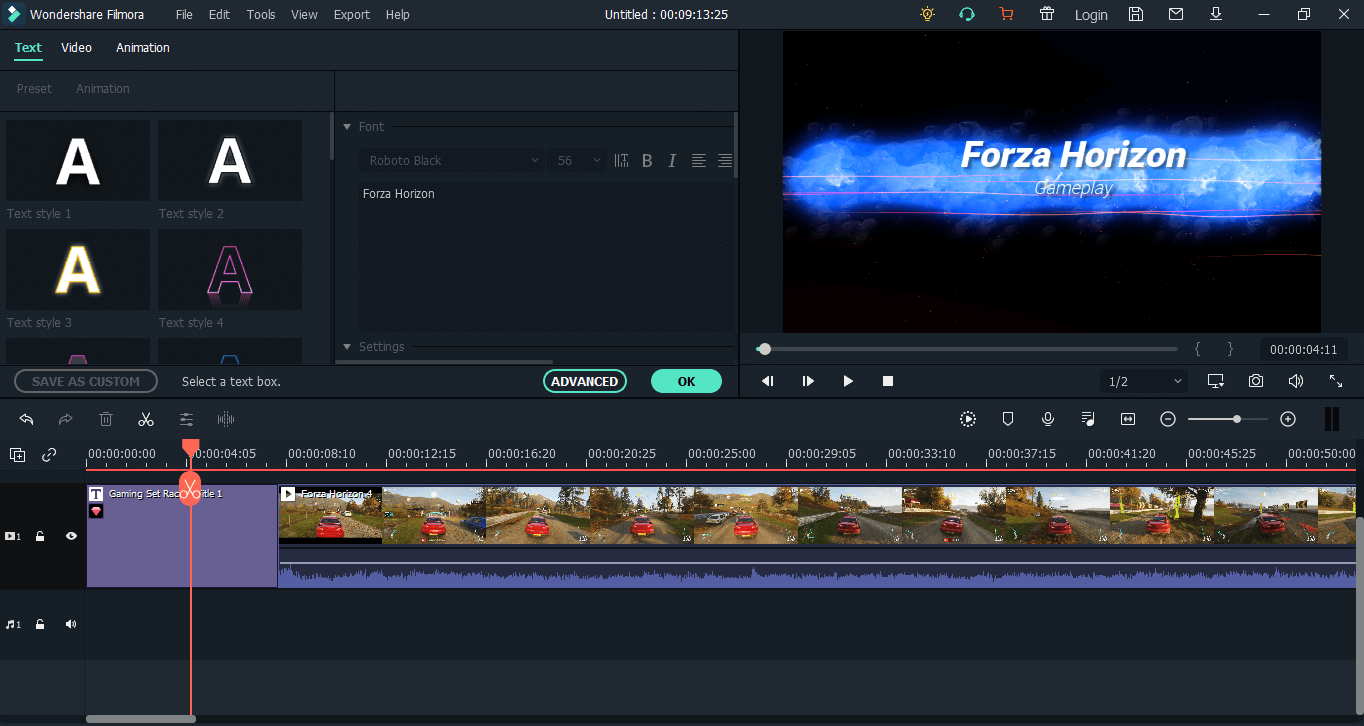Click the zoom out minus circle
1364x726 pixels.
point(1168,419)
